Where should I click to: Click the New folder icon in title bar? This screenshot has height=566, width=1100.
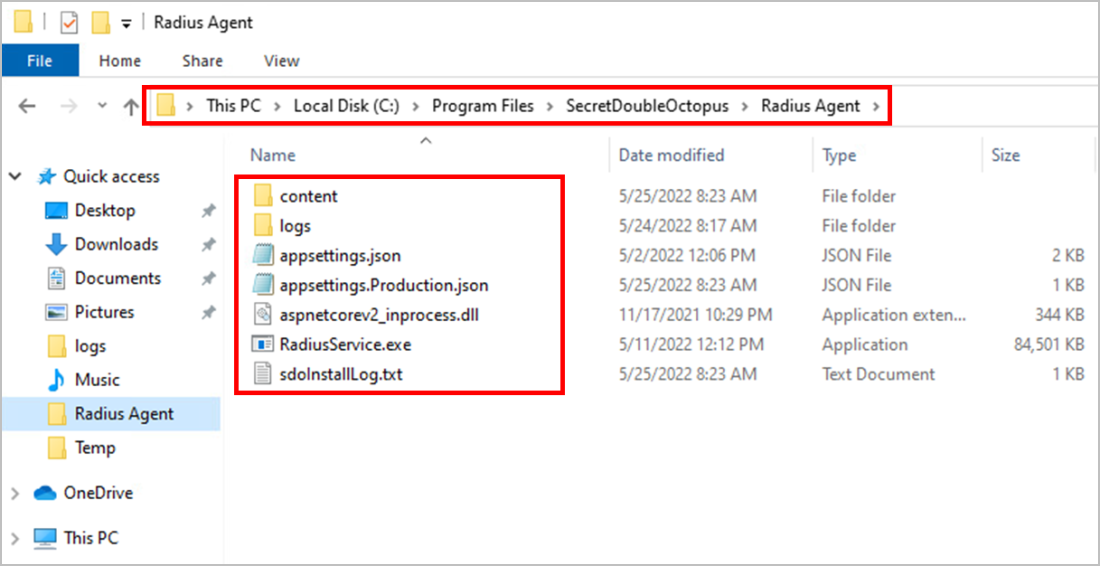coord(102,24)
